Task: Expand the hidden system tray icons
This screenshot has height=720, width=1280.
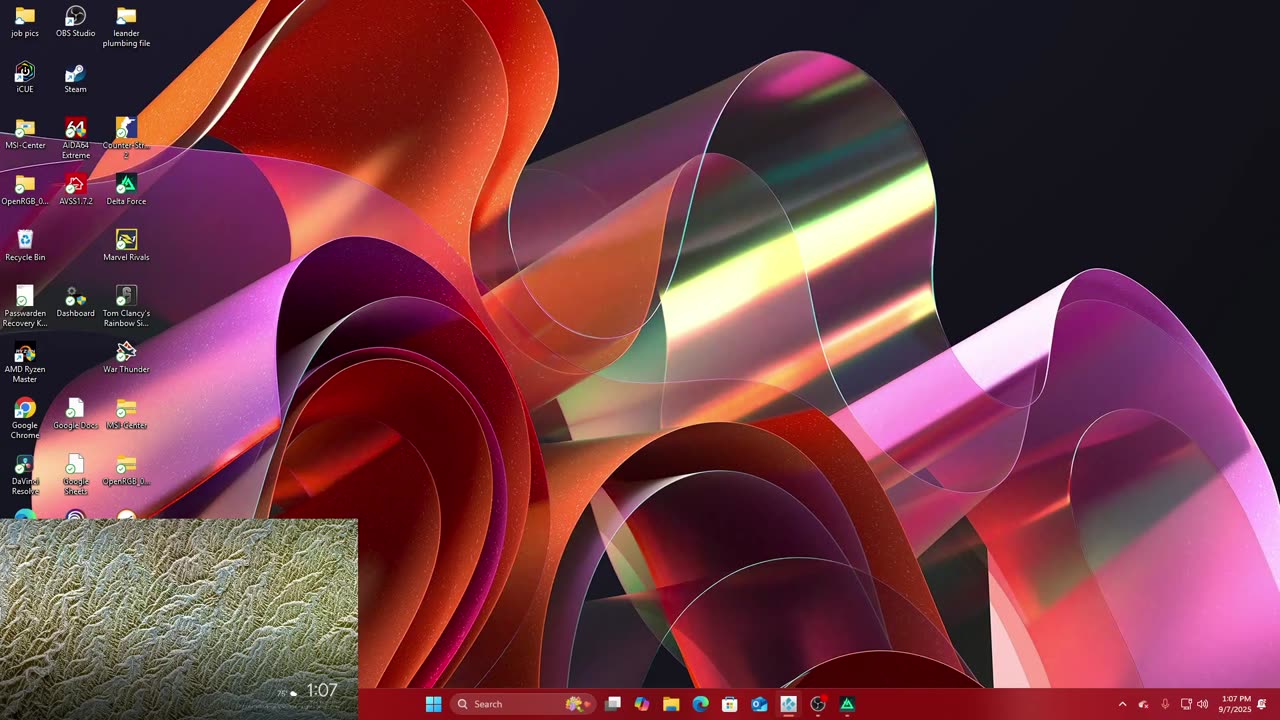Action: (x=1122, y=704)
